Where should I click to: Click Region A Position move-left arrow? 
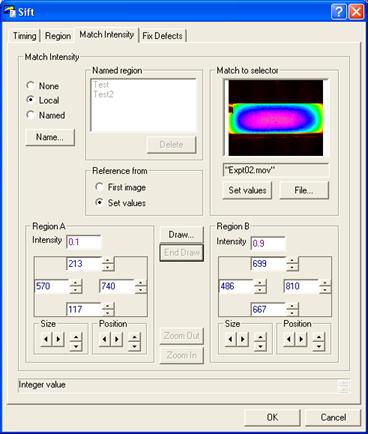105,339
